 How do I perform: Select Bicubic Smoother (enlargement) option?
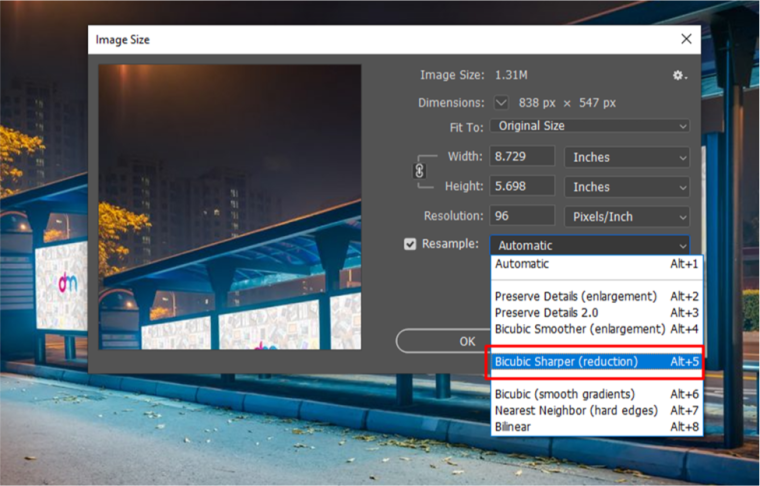(x=597, y=329)
